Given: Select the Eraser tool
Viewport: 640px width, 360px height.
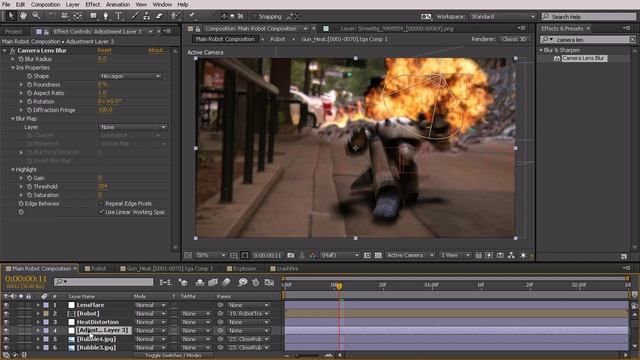Looking at the screenshot, I should tap(159, 16).
